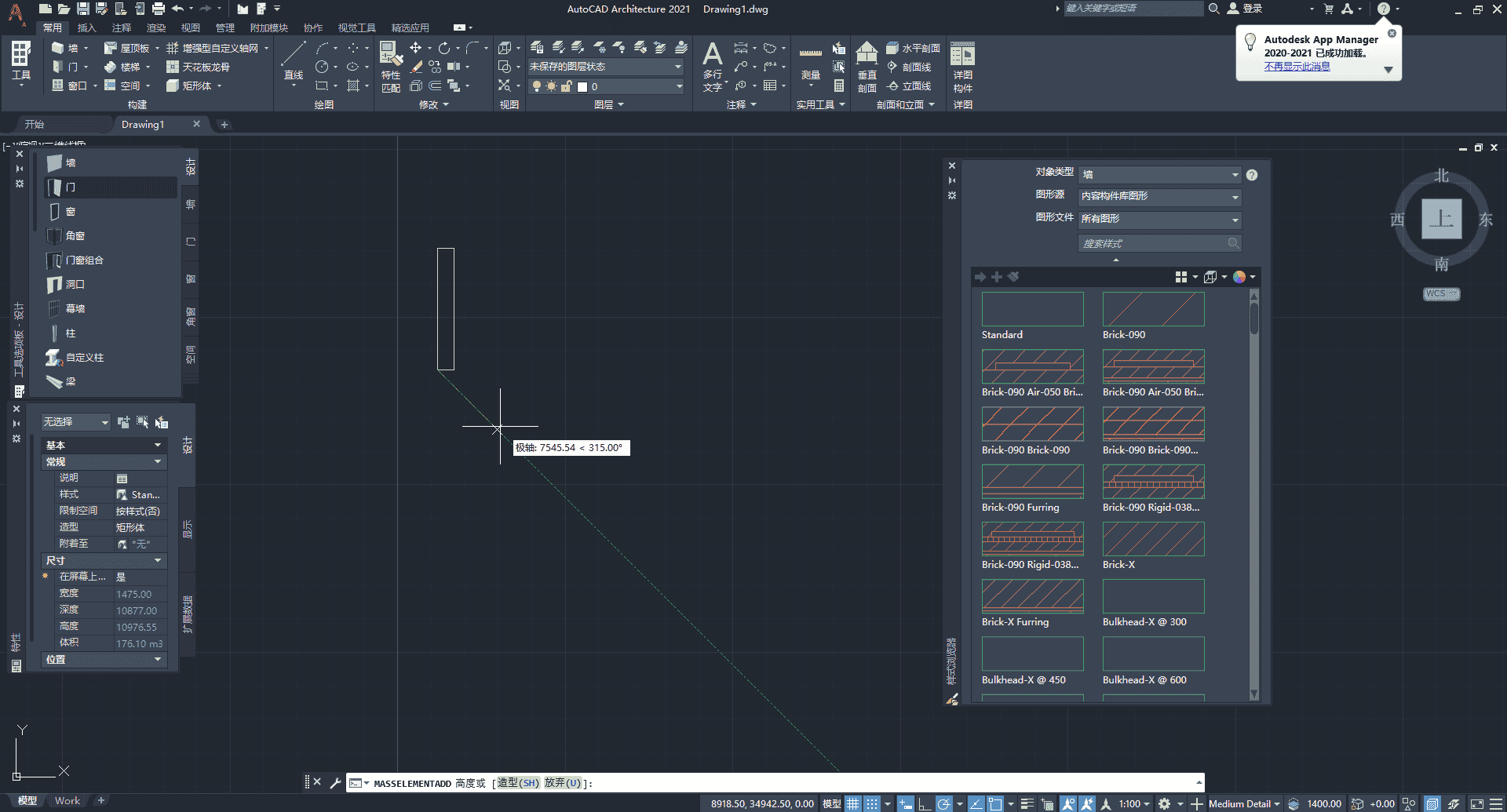
Task: Select the 幕墙 (Curtain Wall) tool
Action: coord(75,308)
